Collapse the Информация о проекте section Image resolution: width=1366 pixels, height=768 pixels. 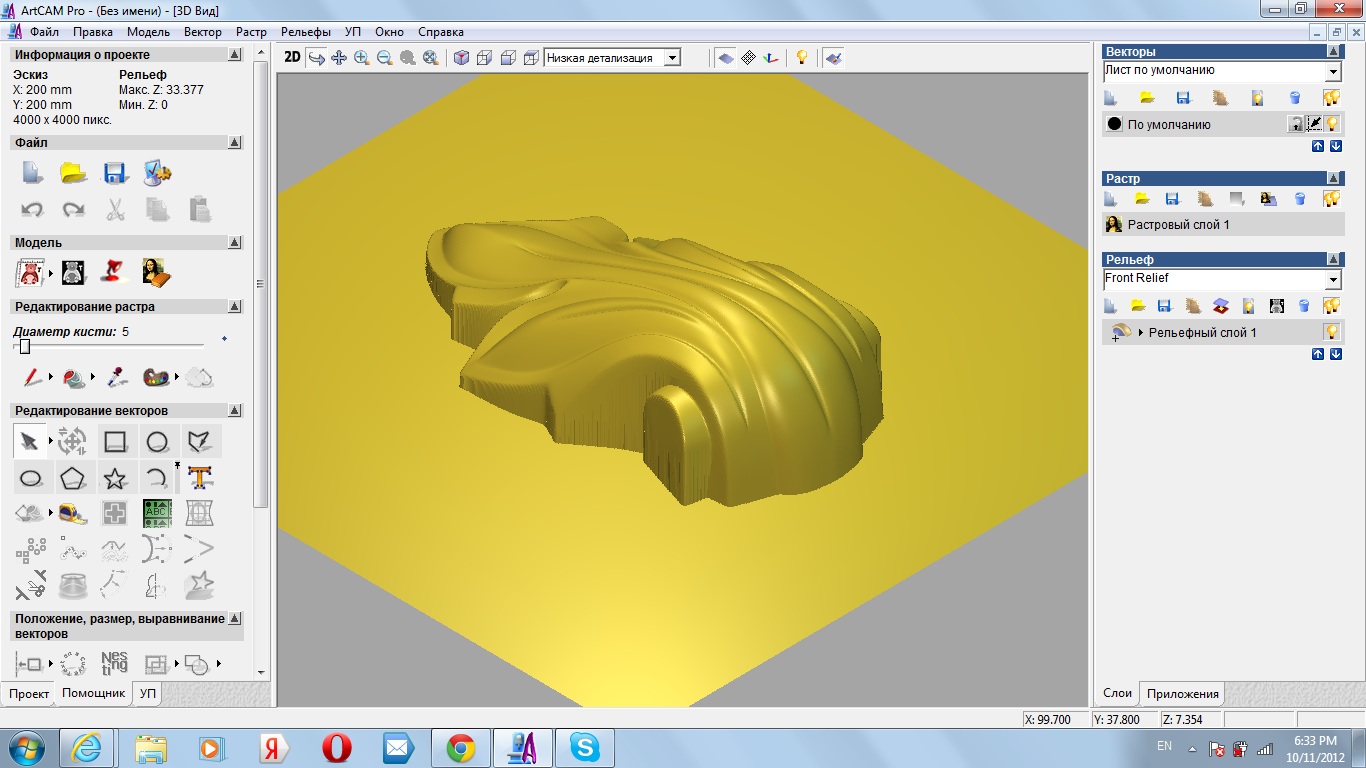point(235,55)
